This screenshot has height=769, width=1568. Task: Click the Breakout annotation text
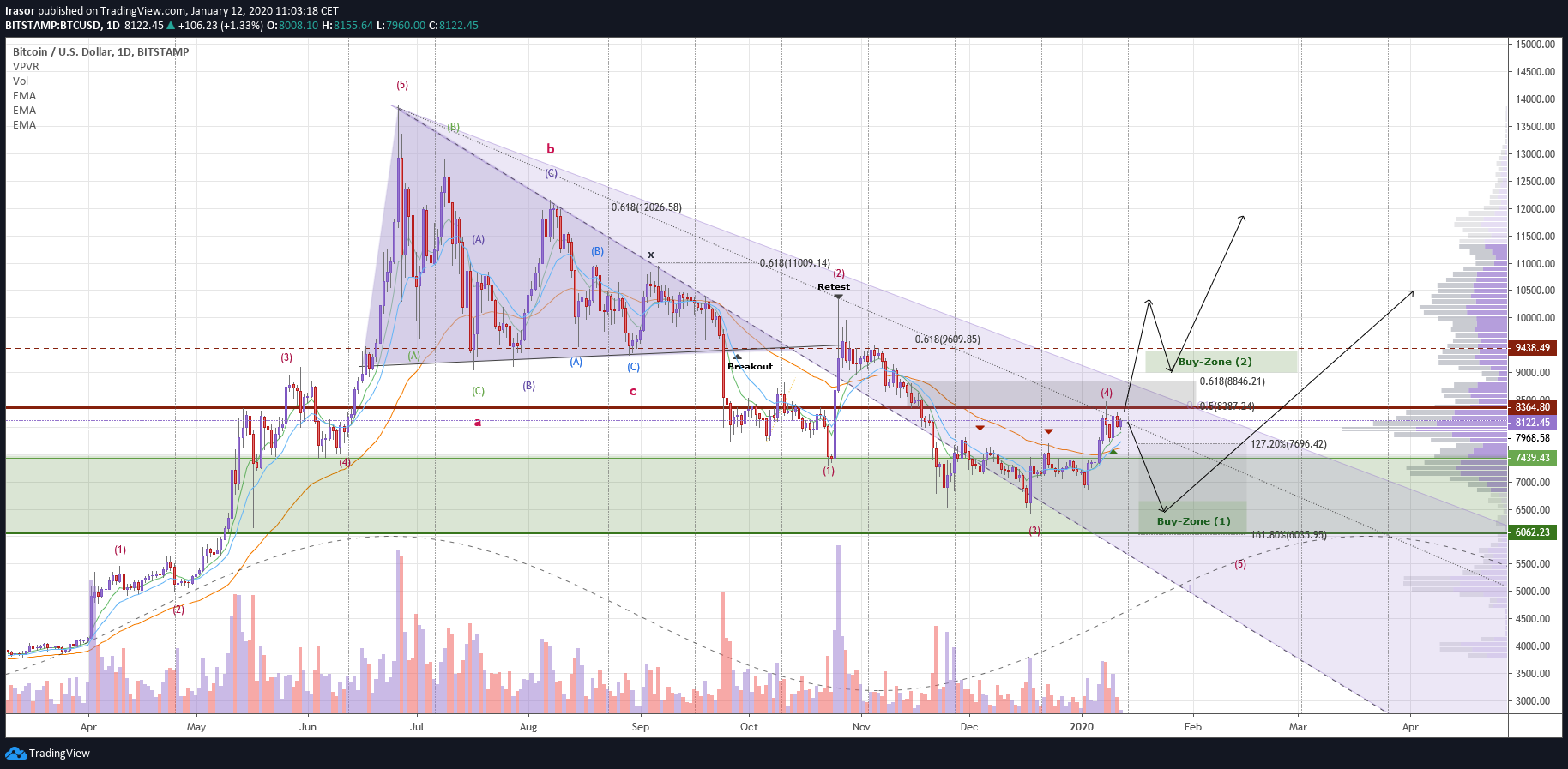point(750,367)
